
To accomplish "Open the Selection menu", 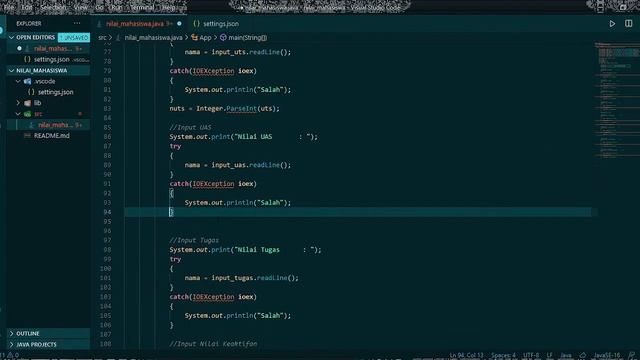I will [x=53, y=7].
